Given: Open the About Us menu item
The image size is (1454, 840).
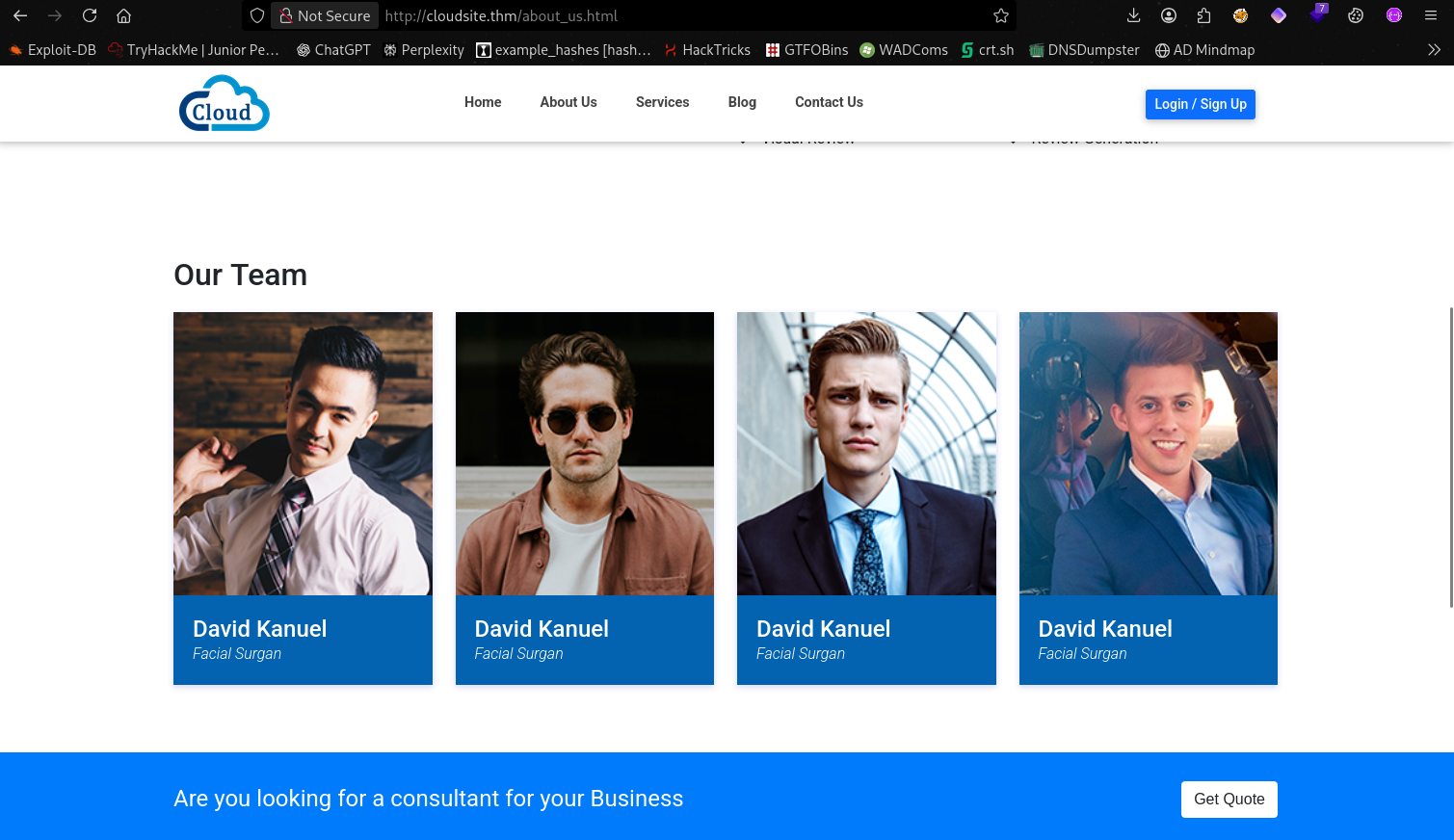Looking at the screenshot, I should 568,102.
